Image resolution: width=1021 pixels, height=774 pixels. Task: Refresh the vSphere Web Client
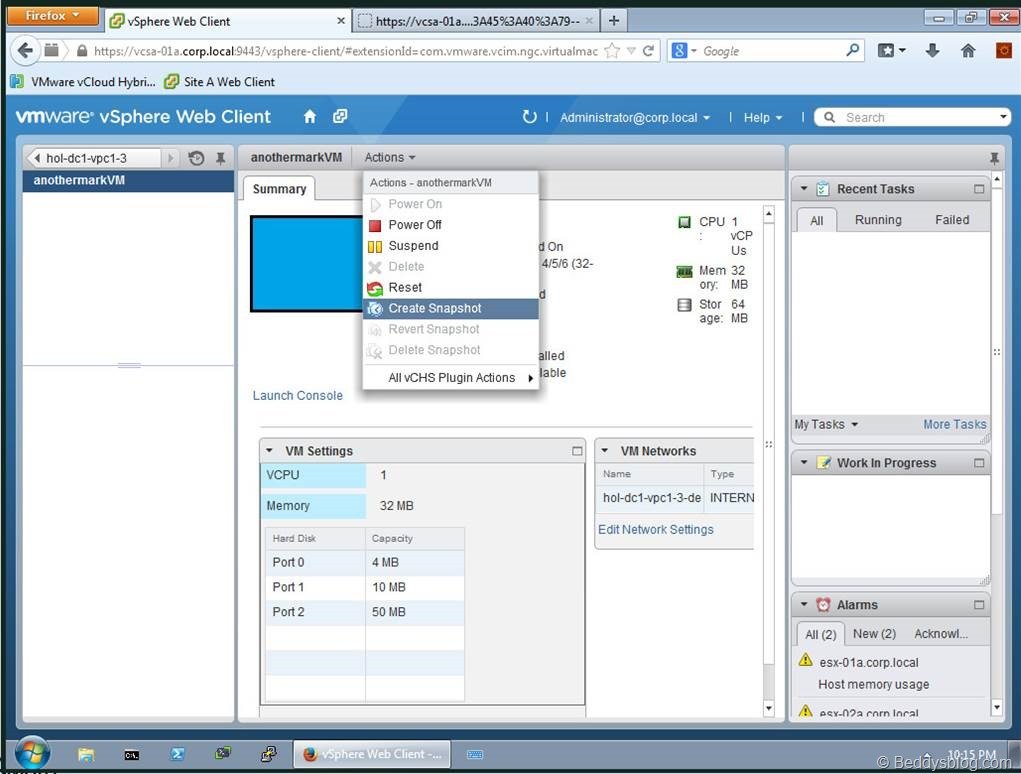529,117
